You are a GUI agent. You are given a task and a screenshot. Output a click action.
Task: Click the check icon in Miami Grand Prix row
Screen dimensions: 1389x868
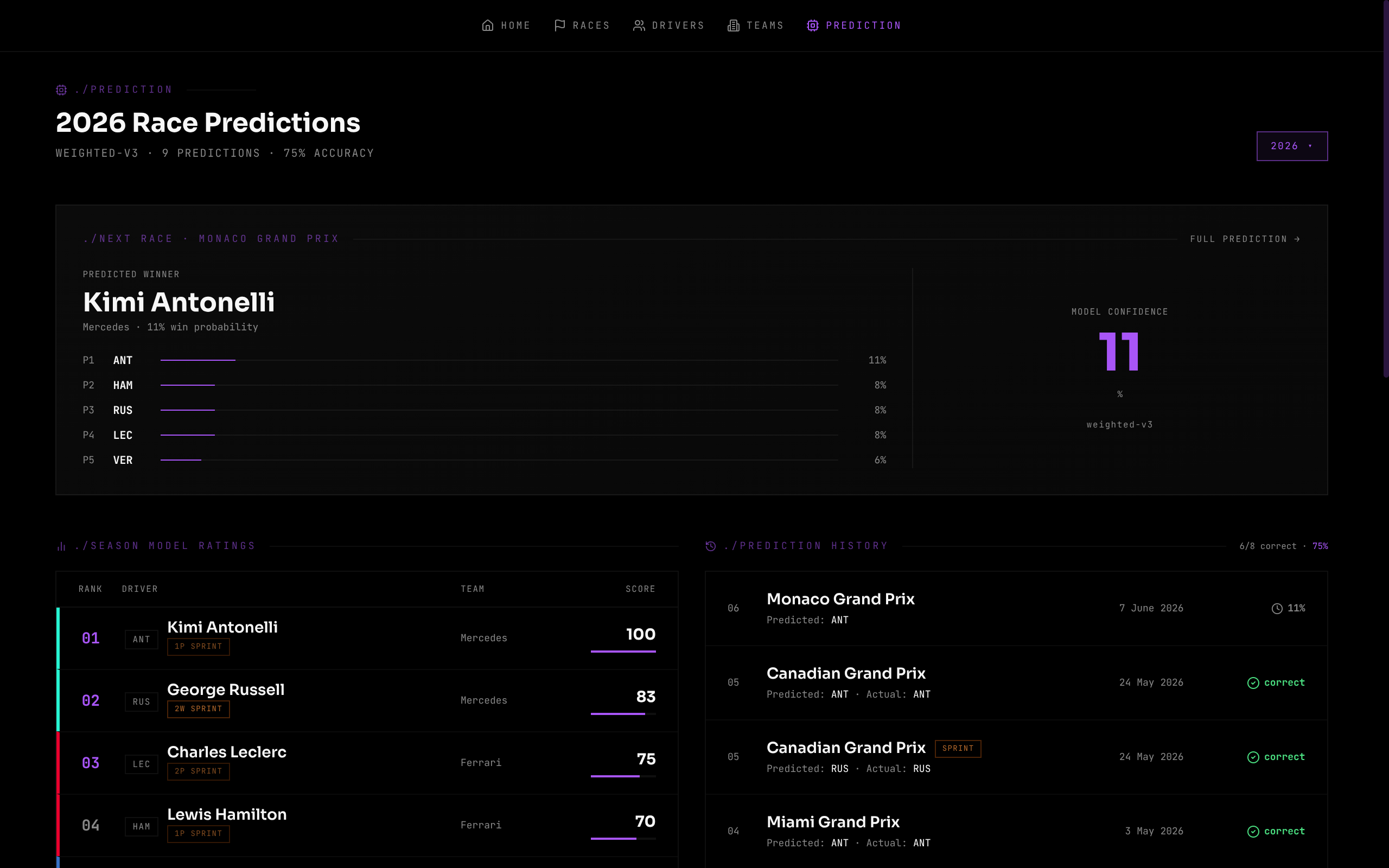[x=1253, y=831]
